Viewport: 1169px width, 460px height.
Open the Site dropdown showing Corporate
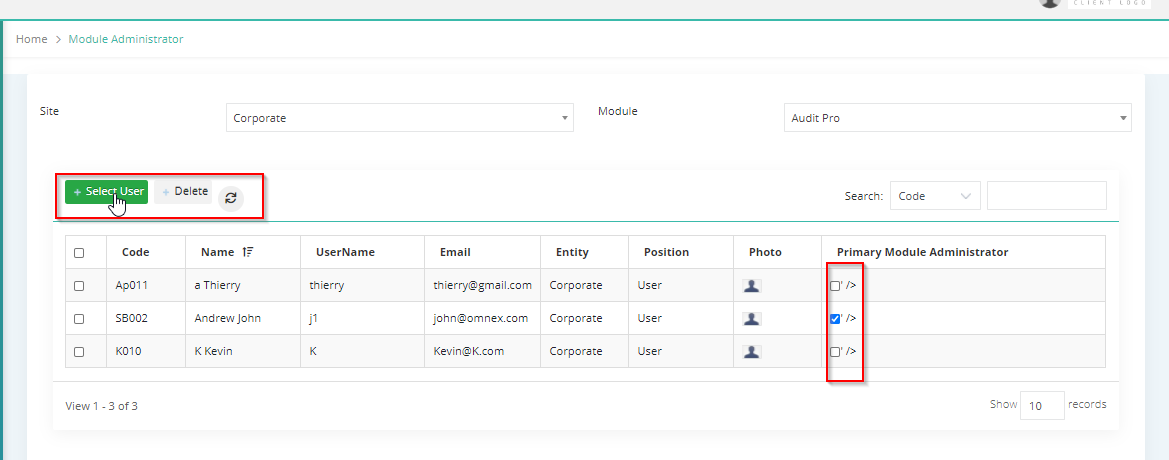[x=400, y=118]
